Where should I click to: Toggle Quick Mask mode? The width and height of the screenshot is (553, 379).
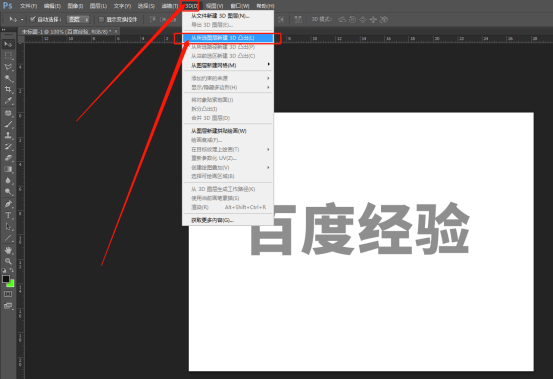(8, 294)
